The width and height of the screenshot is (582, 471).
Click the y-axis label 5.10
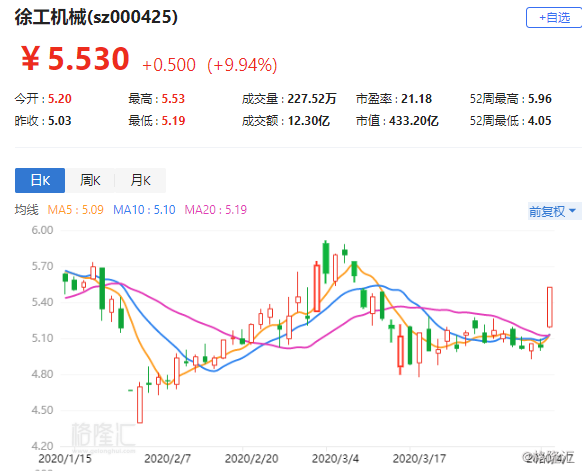[42, 338]
